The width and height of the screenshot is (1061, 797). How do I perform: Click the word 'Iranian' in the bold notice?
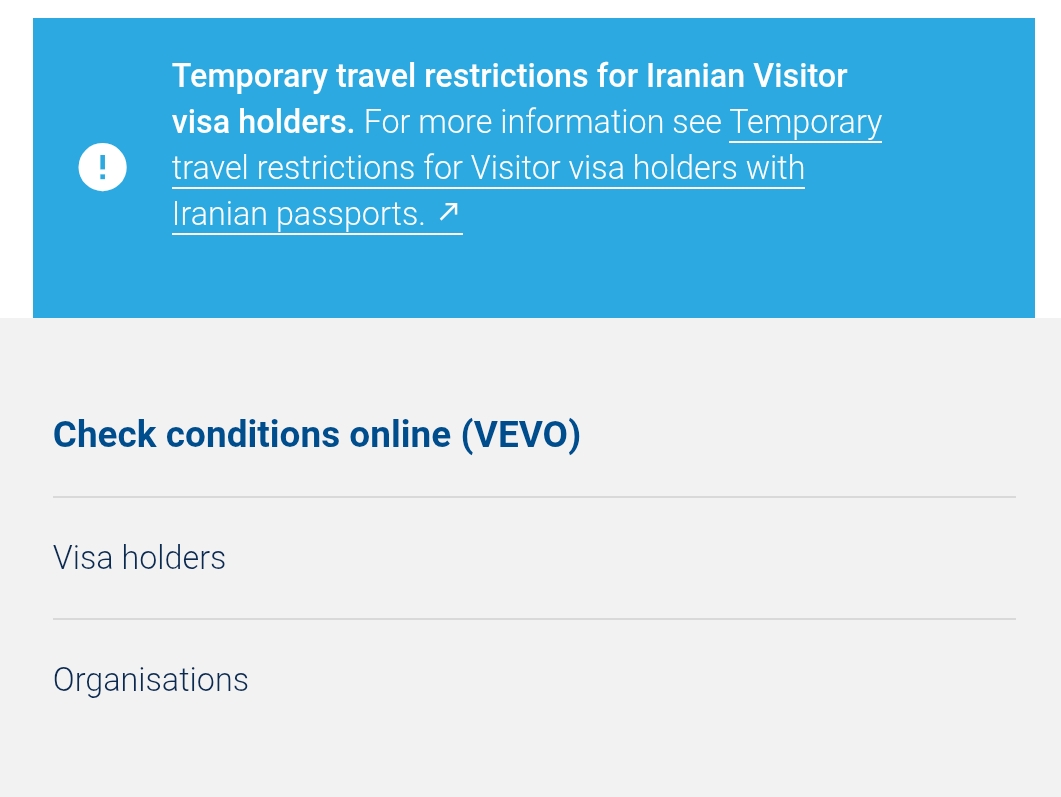click(696, 76)
